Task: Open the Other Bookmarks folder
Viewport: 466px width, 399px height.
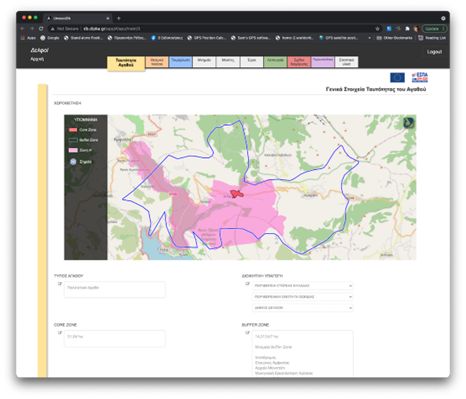Action: click(394, 38)
